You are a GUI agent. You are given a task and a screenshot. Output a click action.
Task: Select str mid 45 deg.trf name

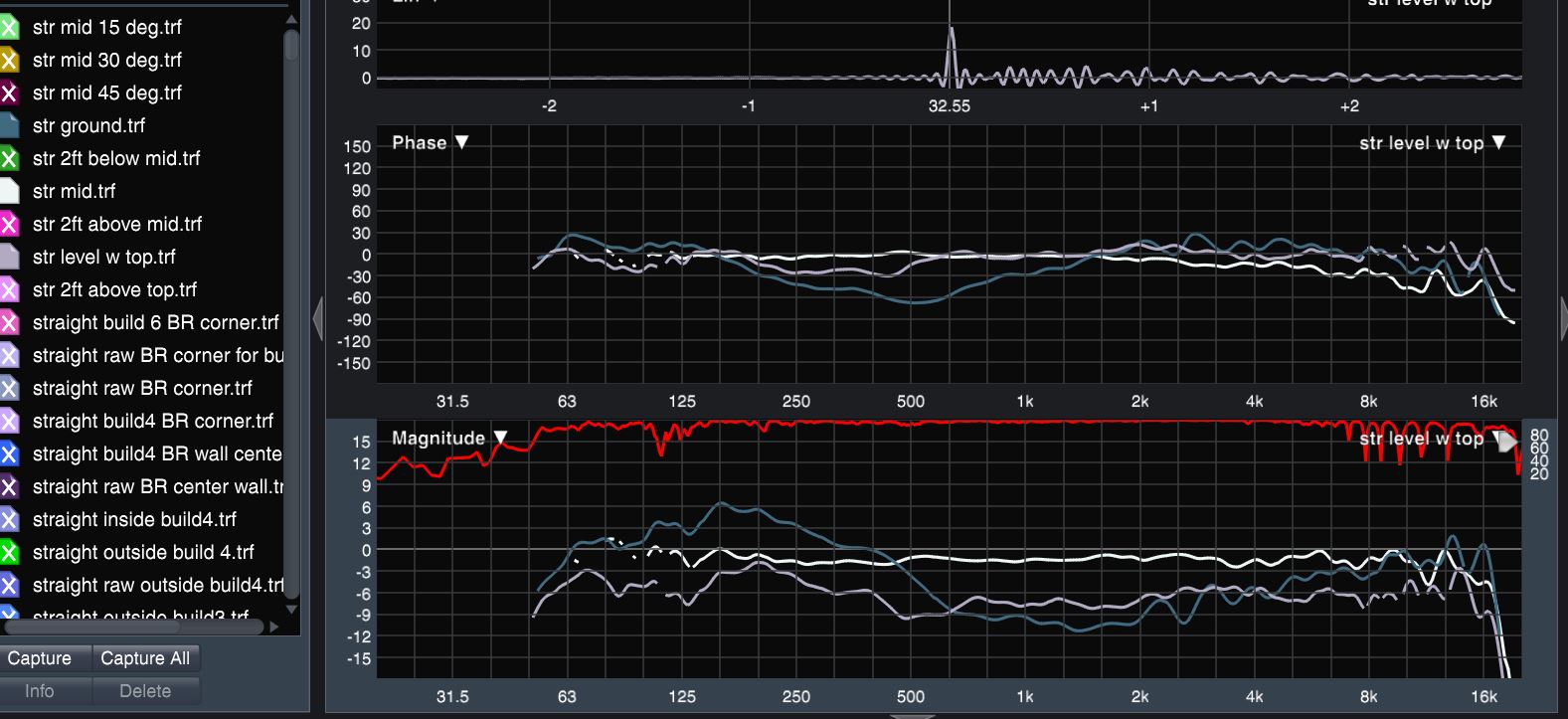[x=107, y=92]
